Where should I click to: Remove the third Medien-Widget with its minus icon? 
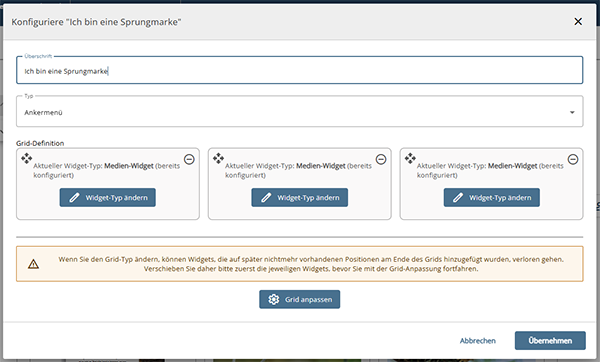tap(573, 159)
